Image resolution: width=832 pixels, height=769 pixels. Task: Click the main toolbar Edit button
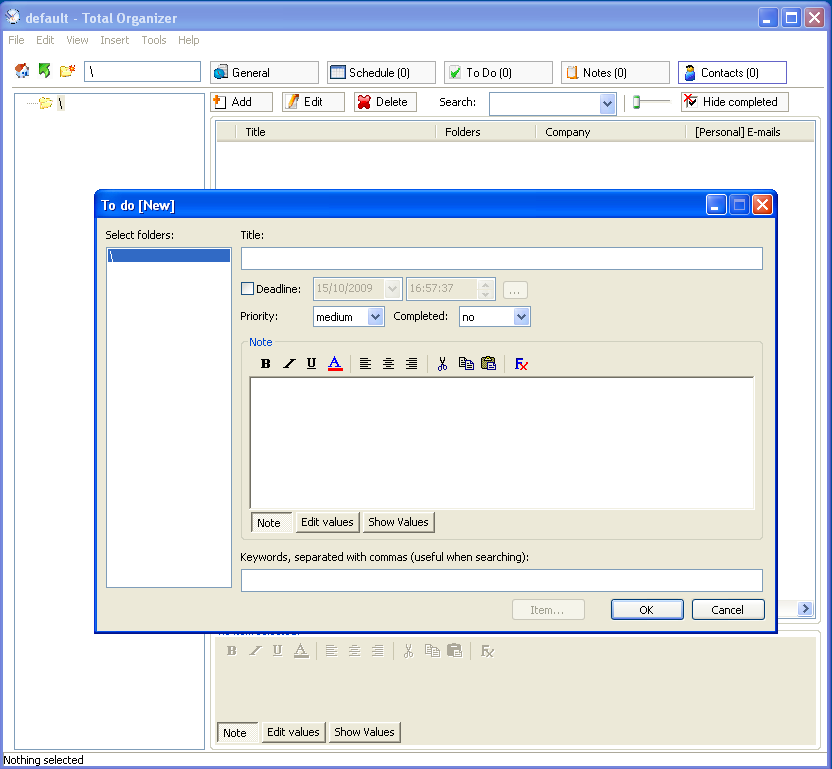click(313, 102)
